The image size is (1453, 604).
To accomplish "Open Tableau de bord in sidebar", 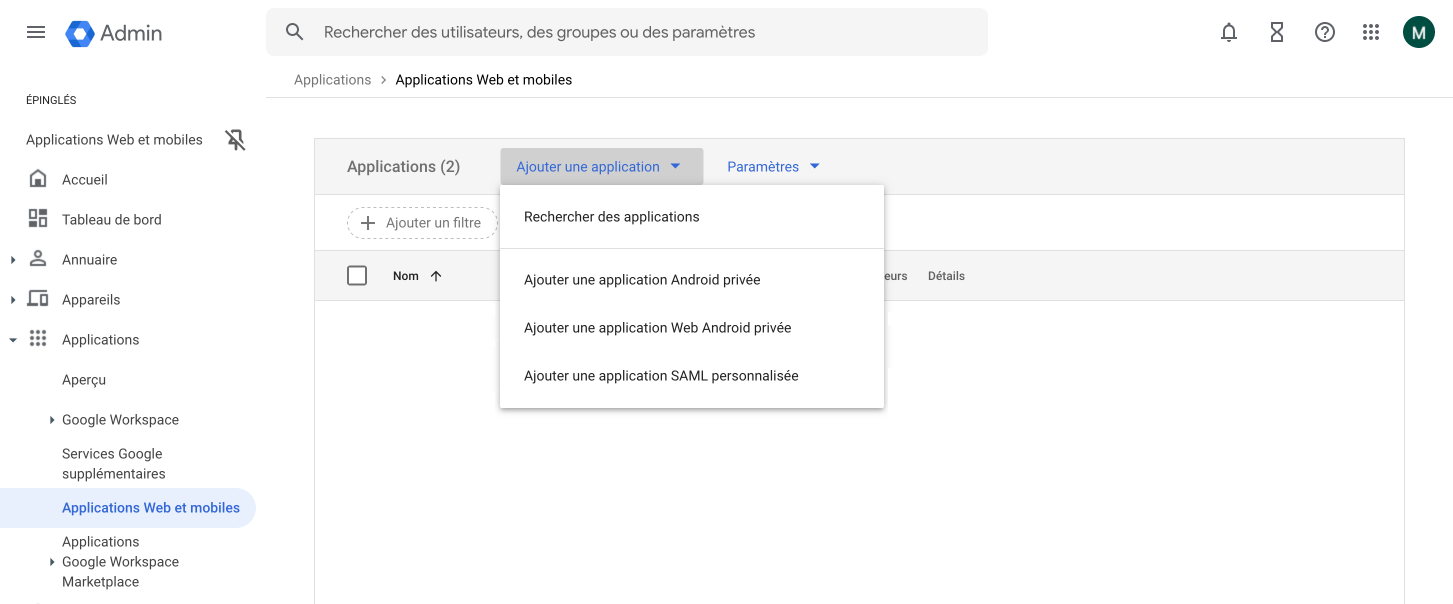I will tap(111, 220).
